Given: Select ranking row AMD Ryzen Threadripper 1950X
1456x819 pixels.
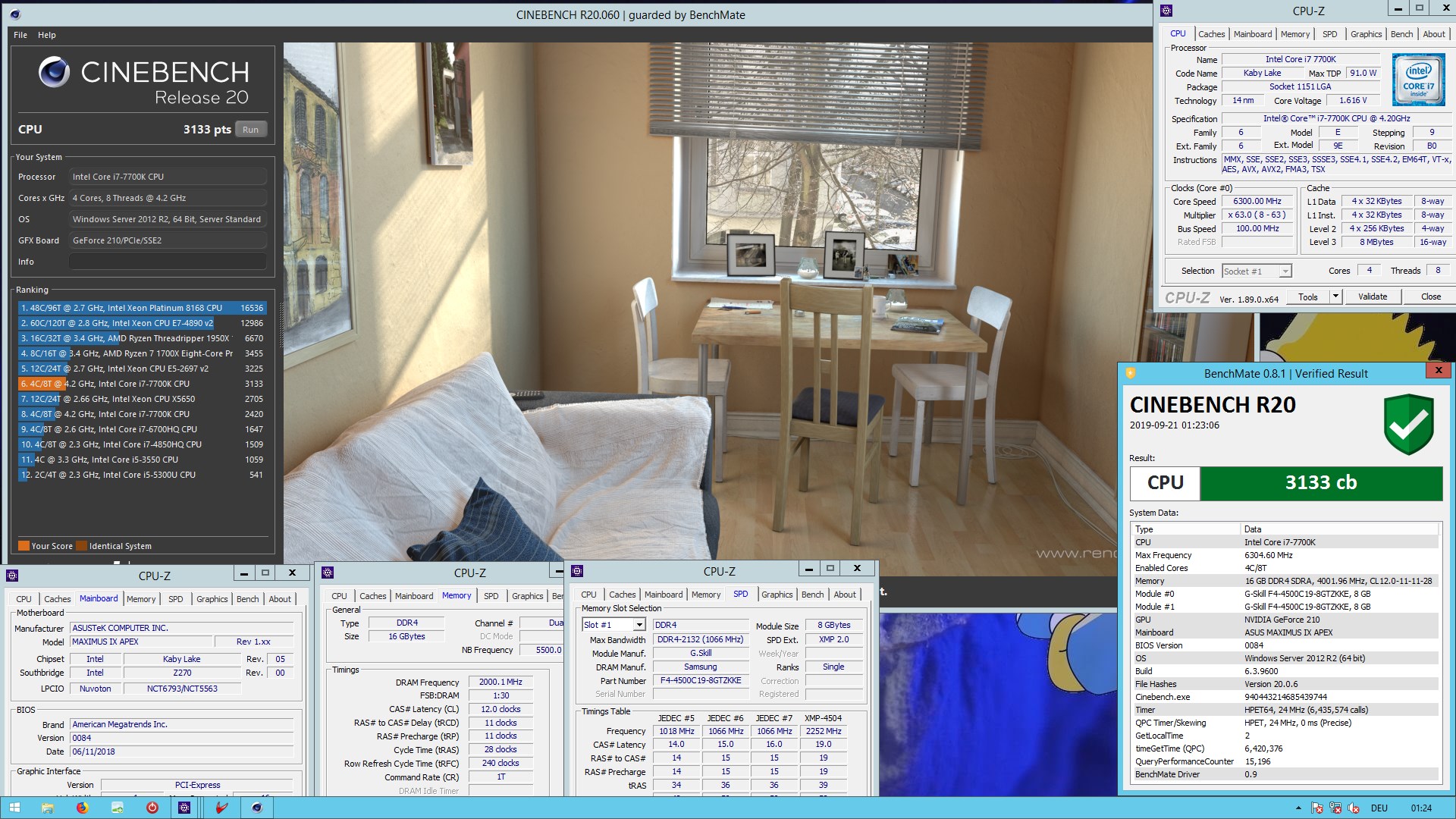Looking at the screenshot, I should point(142,338).
